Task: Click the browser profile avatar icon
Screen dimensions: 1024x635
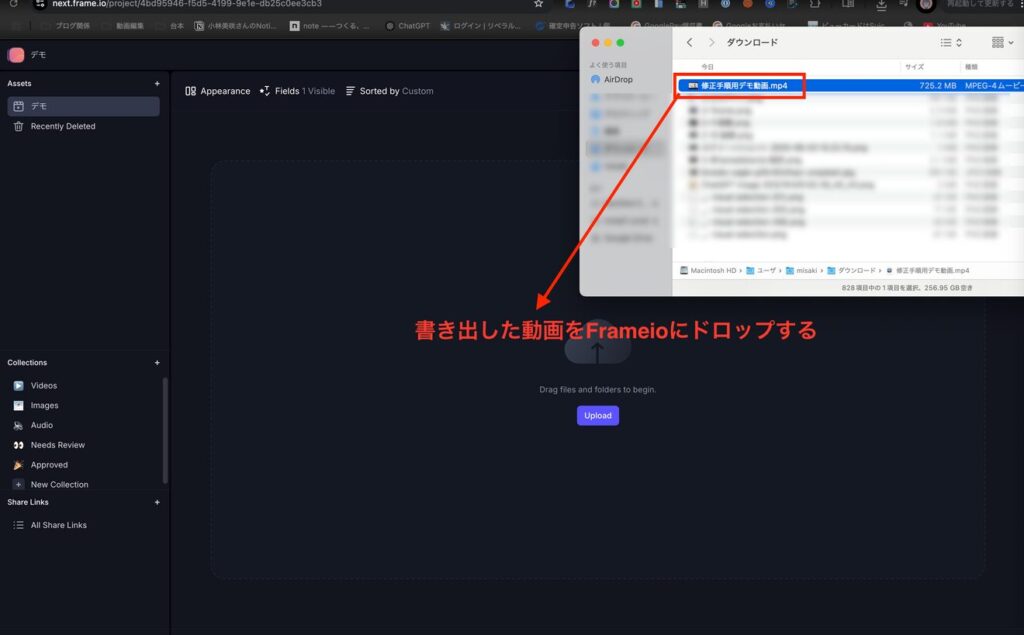Action: click(x=925, y=5)
